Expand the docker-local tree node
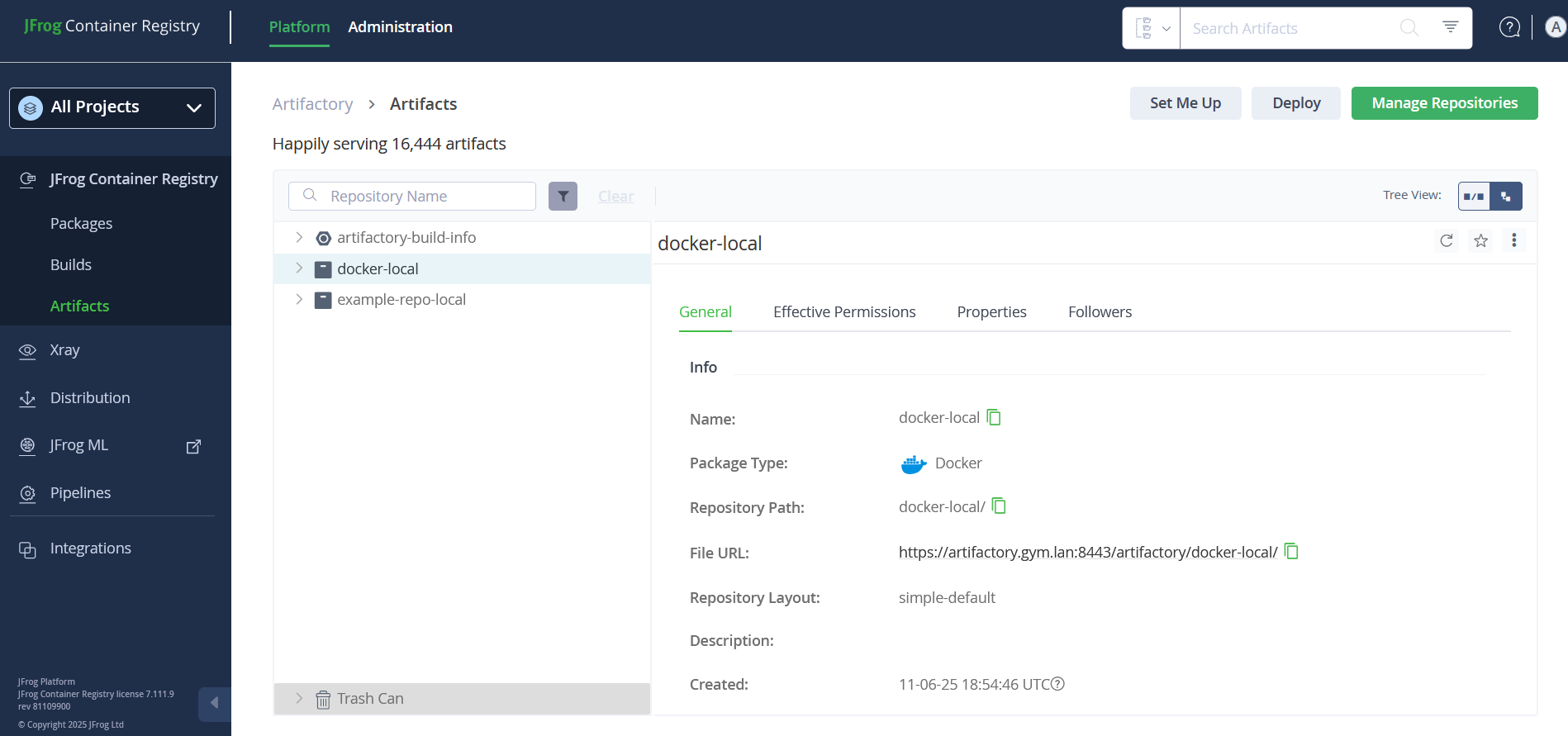This screenshot has width=1568, height=736. [x=299, y=268]
